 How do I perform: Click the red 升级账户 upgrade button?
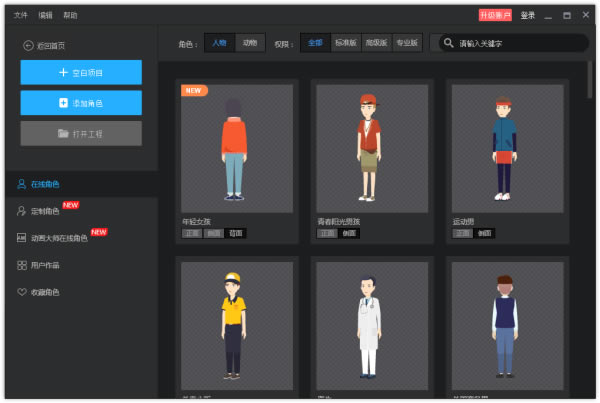coord(495,15)
